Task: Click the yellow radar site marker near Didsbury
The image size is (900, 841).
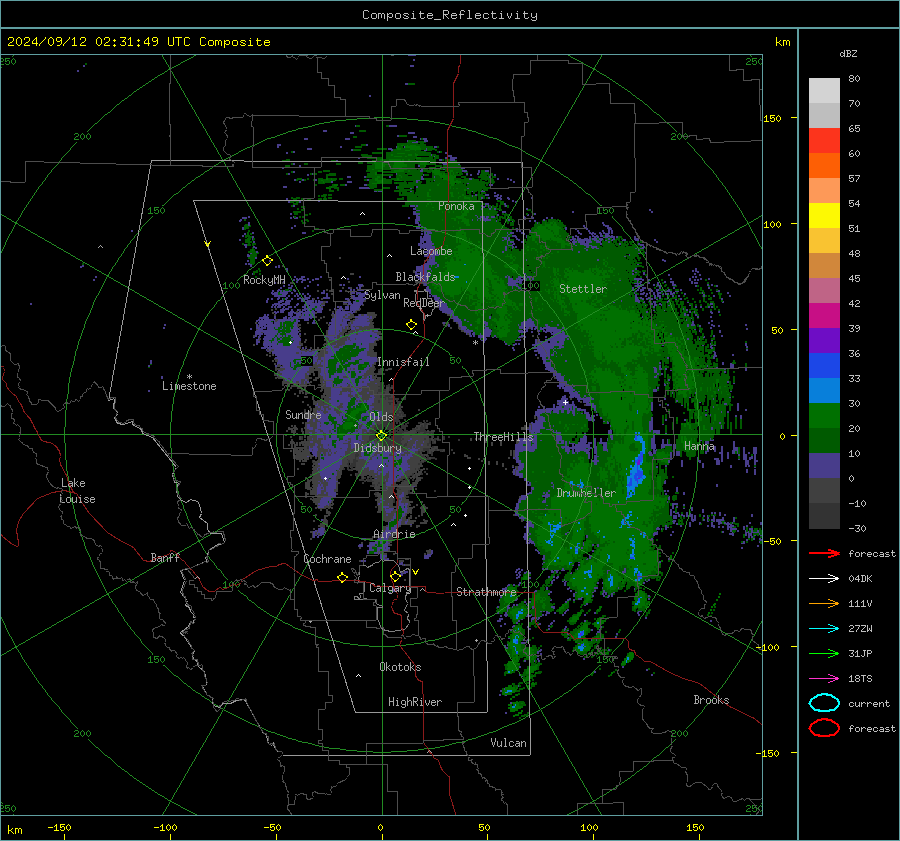Action: (382, 435)
